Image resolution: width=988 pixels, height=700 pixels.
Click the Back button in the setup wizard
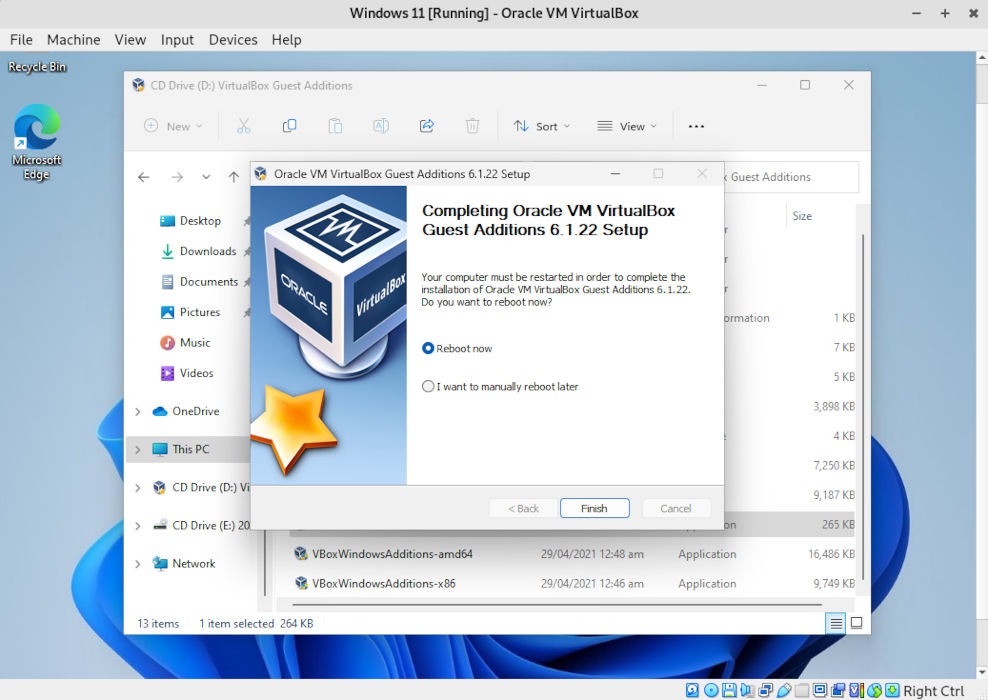tap(522, 508)
